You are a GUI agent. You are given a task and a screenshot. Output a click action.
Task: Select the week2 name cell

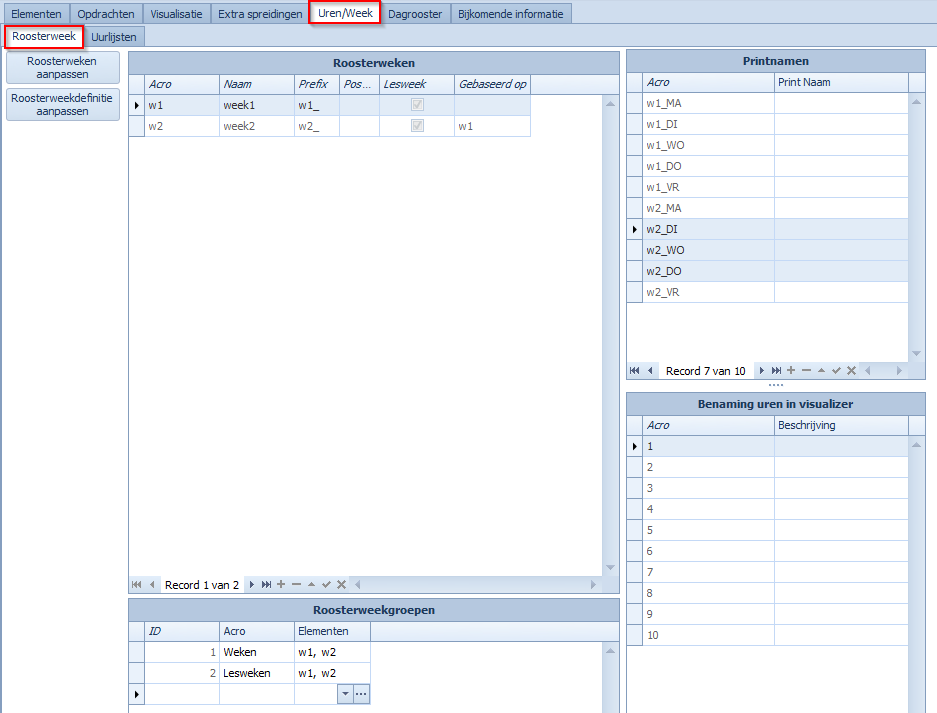pyautogui.click(x=257, y=126)
